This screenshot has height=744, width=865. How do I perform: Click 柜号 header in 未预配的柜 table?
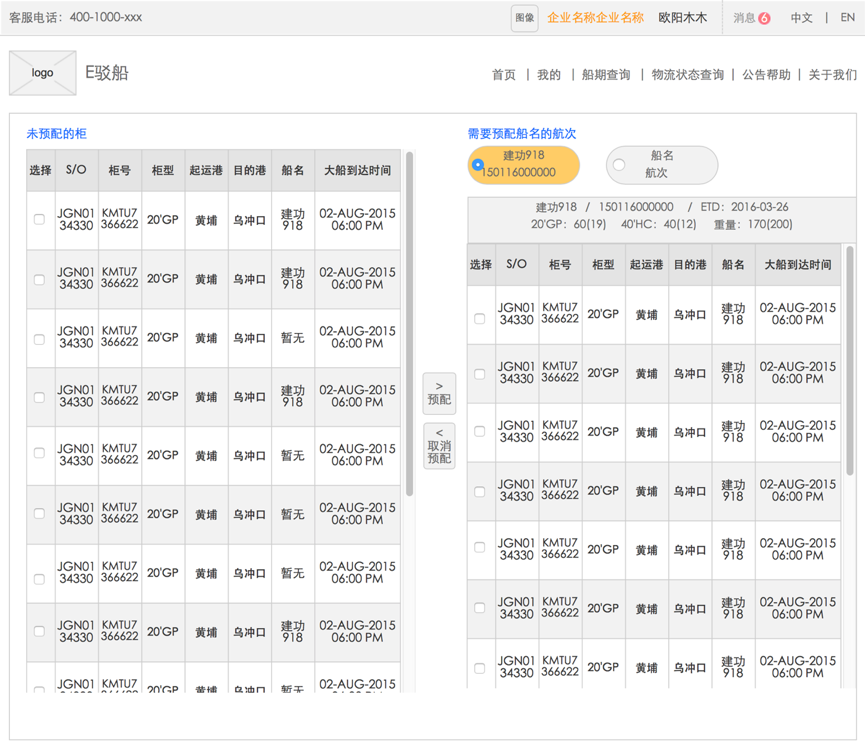pyautogui.click(x=120, y=170)
